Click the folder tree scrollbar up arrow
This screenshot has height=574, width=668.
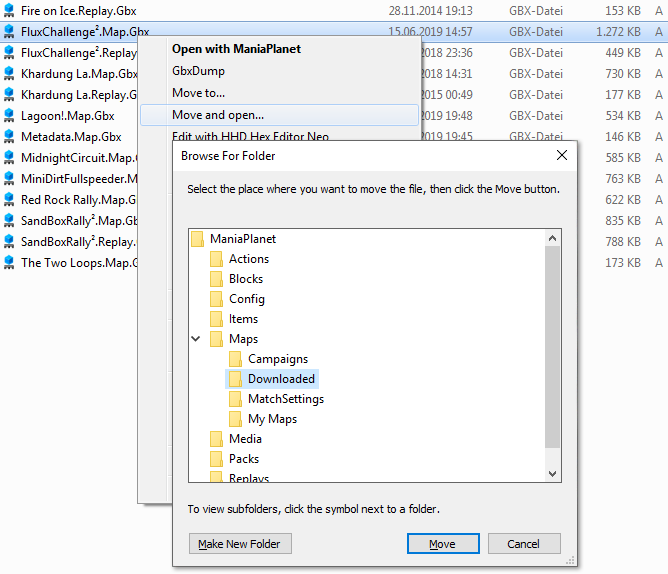553,238
